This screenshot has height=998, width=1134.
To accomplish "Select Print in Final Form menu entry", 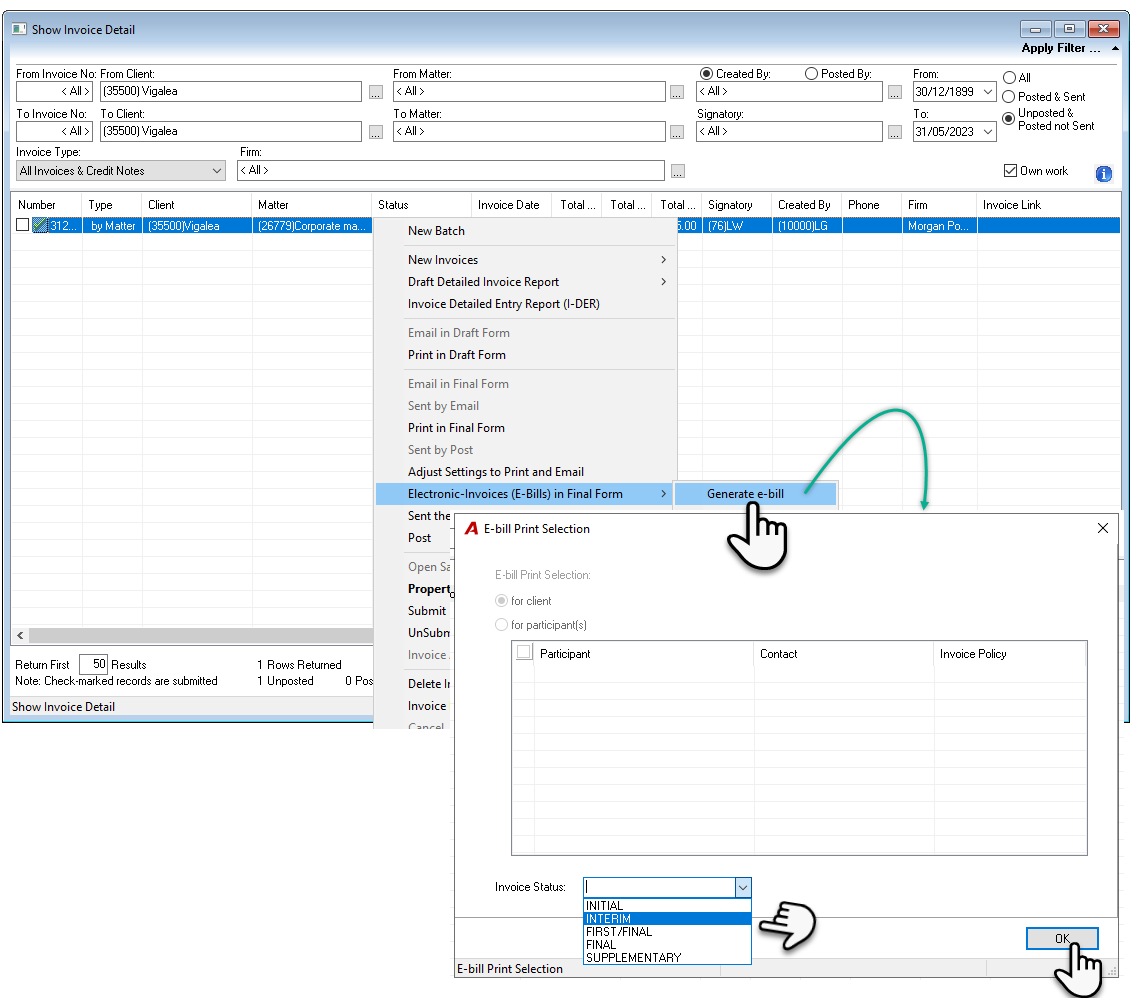I will pyautogui.click(x=456, y=428).
